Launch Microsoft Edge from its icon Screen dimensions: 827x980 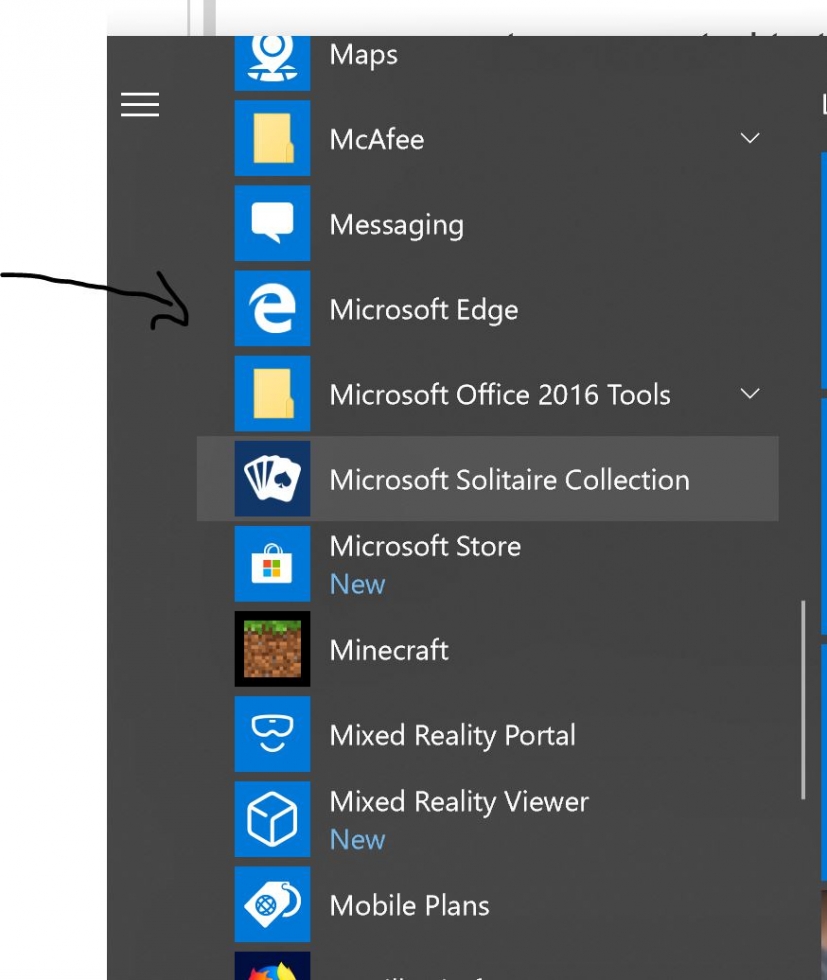pyautogui.click(x=272, y=308)
